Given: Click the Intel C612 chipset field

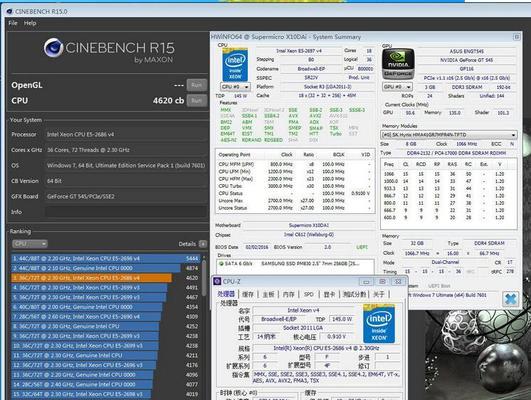Looking at the screenshot, I should (x=309, y=235).
